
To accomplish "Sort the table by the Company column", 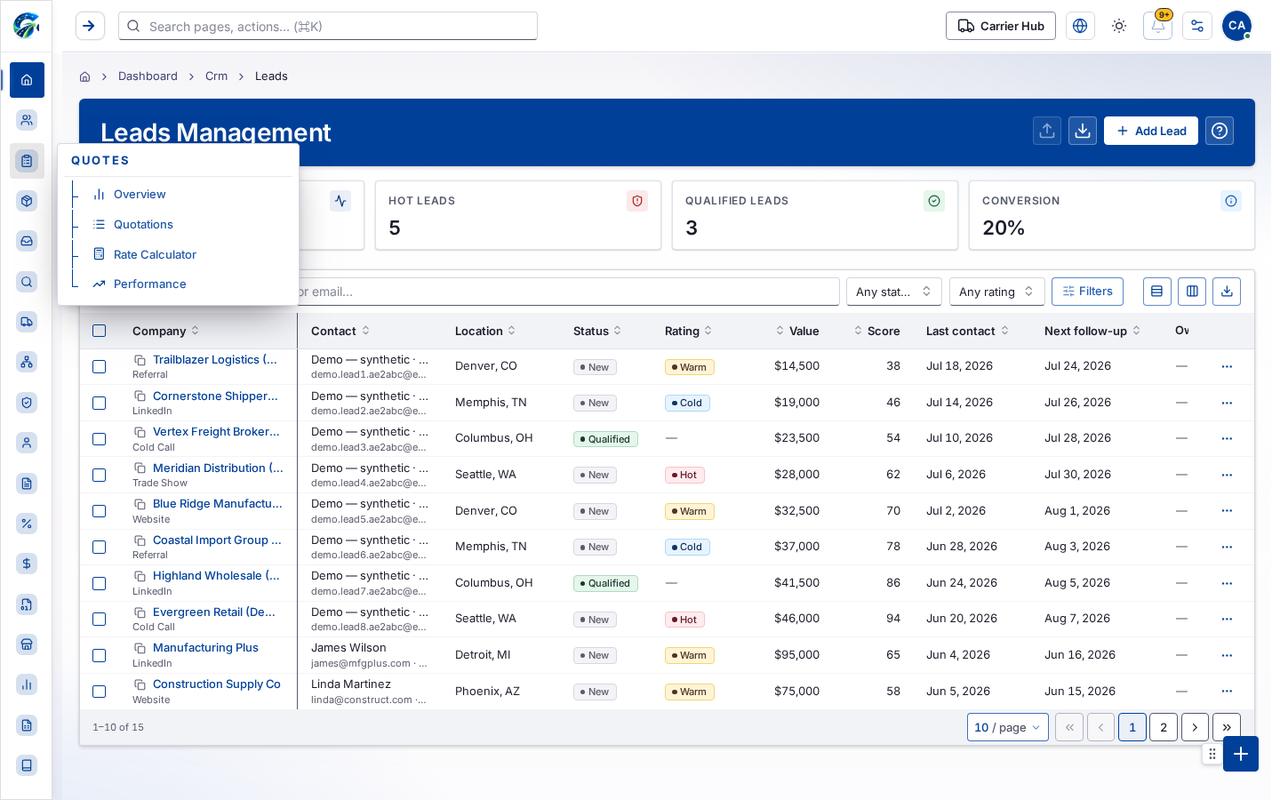I will point(165,331).
